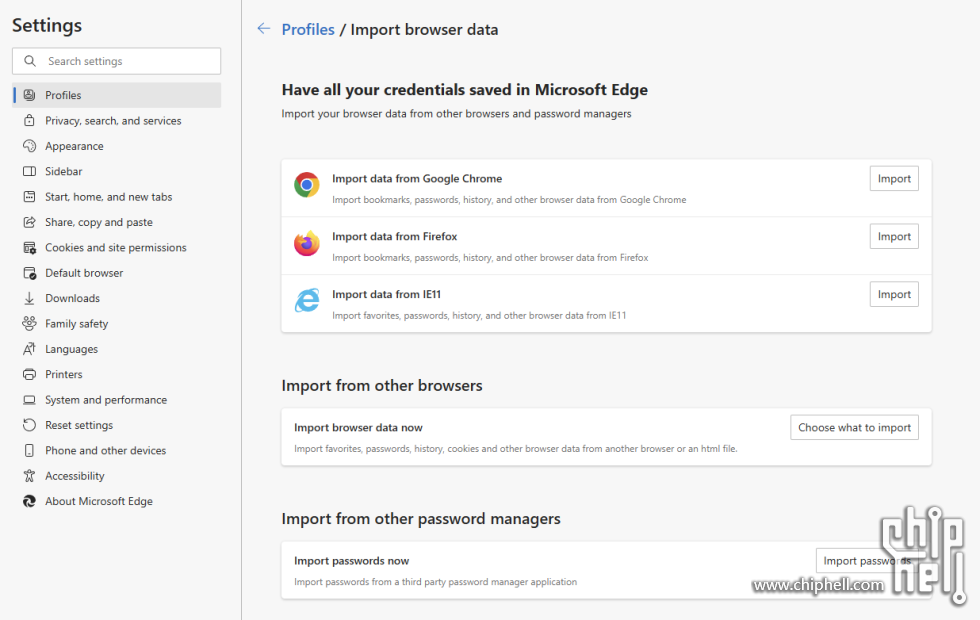Viewport: 980px width, 620px height.
Task: Click the Cookies and site permissions icon
Action: [x=29, y=248]
